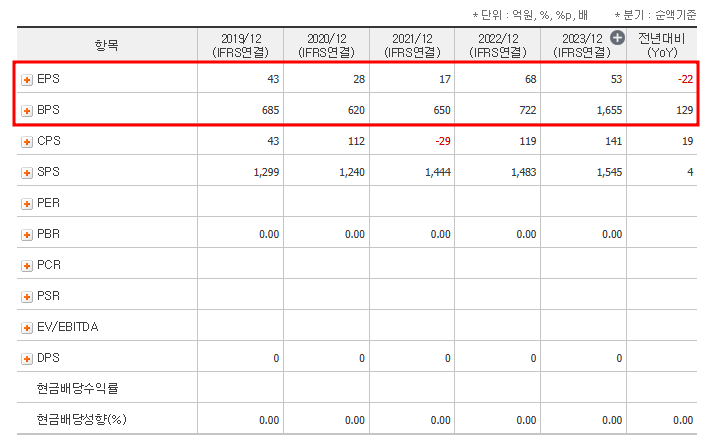The image size is (705, 442).
Task: Select CPS 2022/12 value 119
Action: (528, 141)
